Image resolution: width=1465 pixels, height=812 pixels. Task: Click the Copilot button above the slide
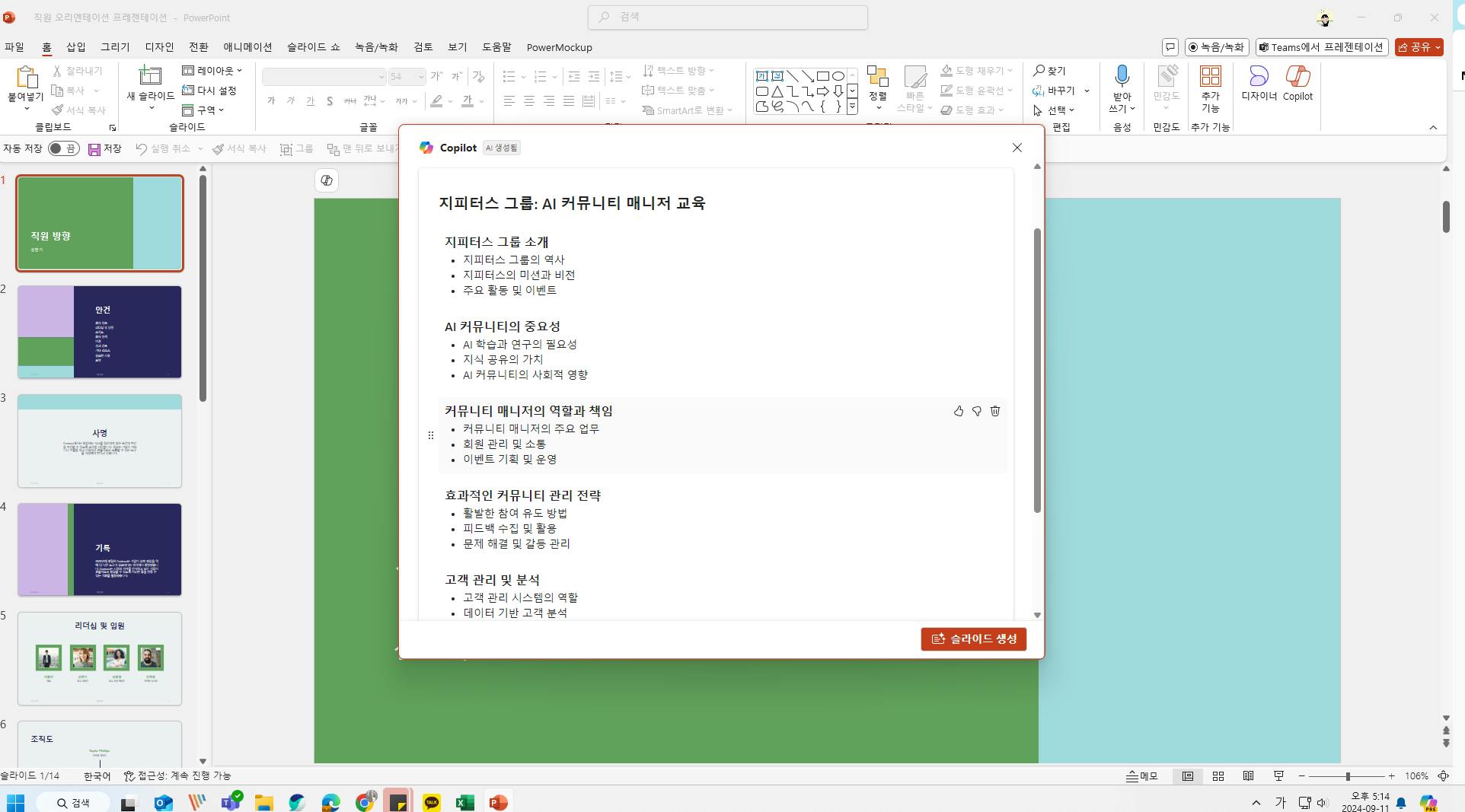coord(327,180)
